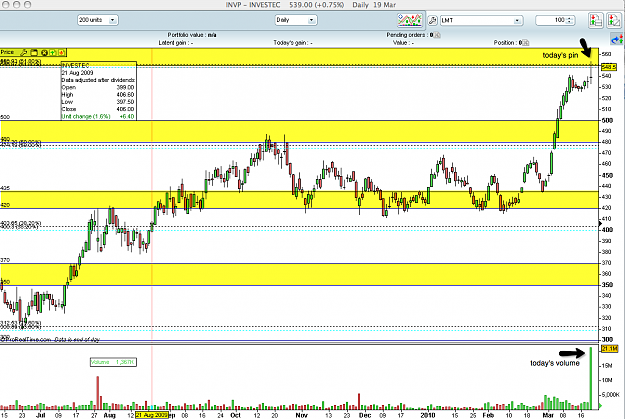
Task: Click the small green arrow beside volume axis
Action: (x=601, y=406)
